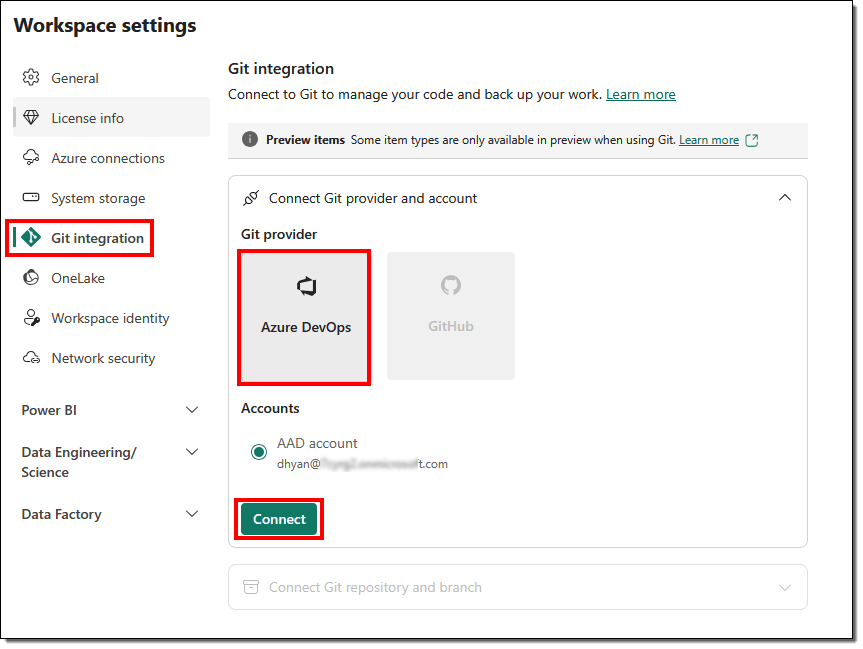Expand the Power BI settings section
The width and height of the screenshot is (863, 649).
click(x=192, y=410)
